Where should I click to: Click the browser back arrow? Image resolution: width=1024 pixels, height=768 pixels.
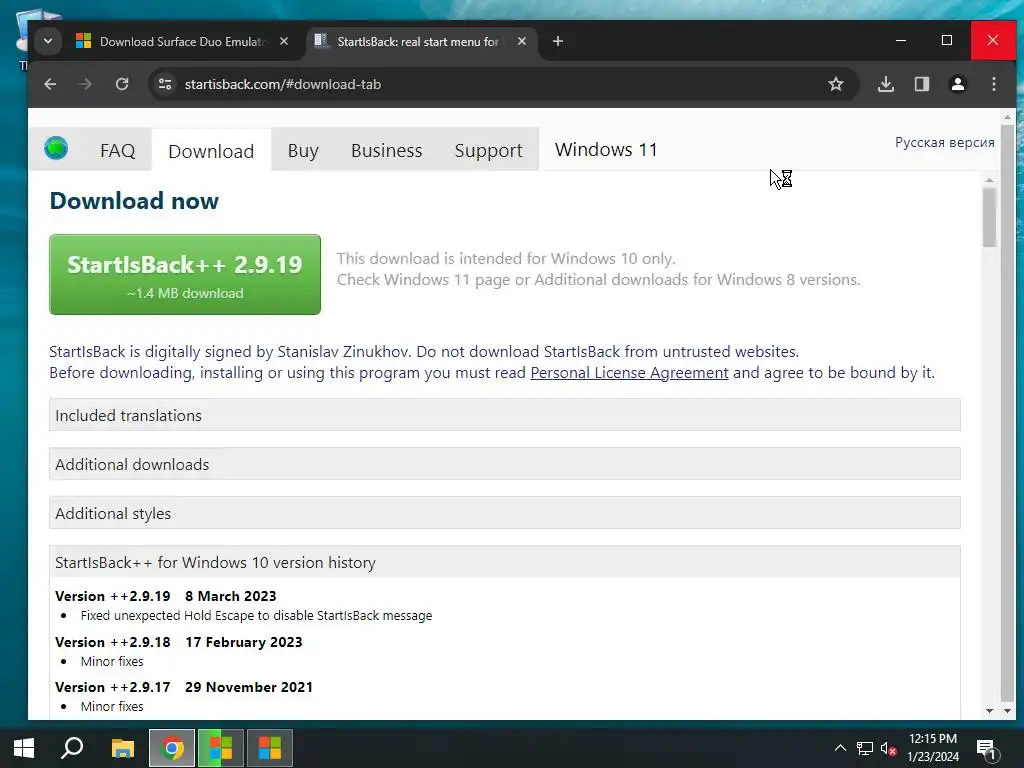pos(50,84)
